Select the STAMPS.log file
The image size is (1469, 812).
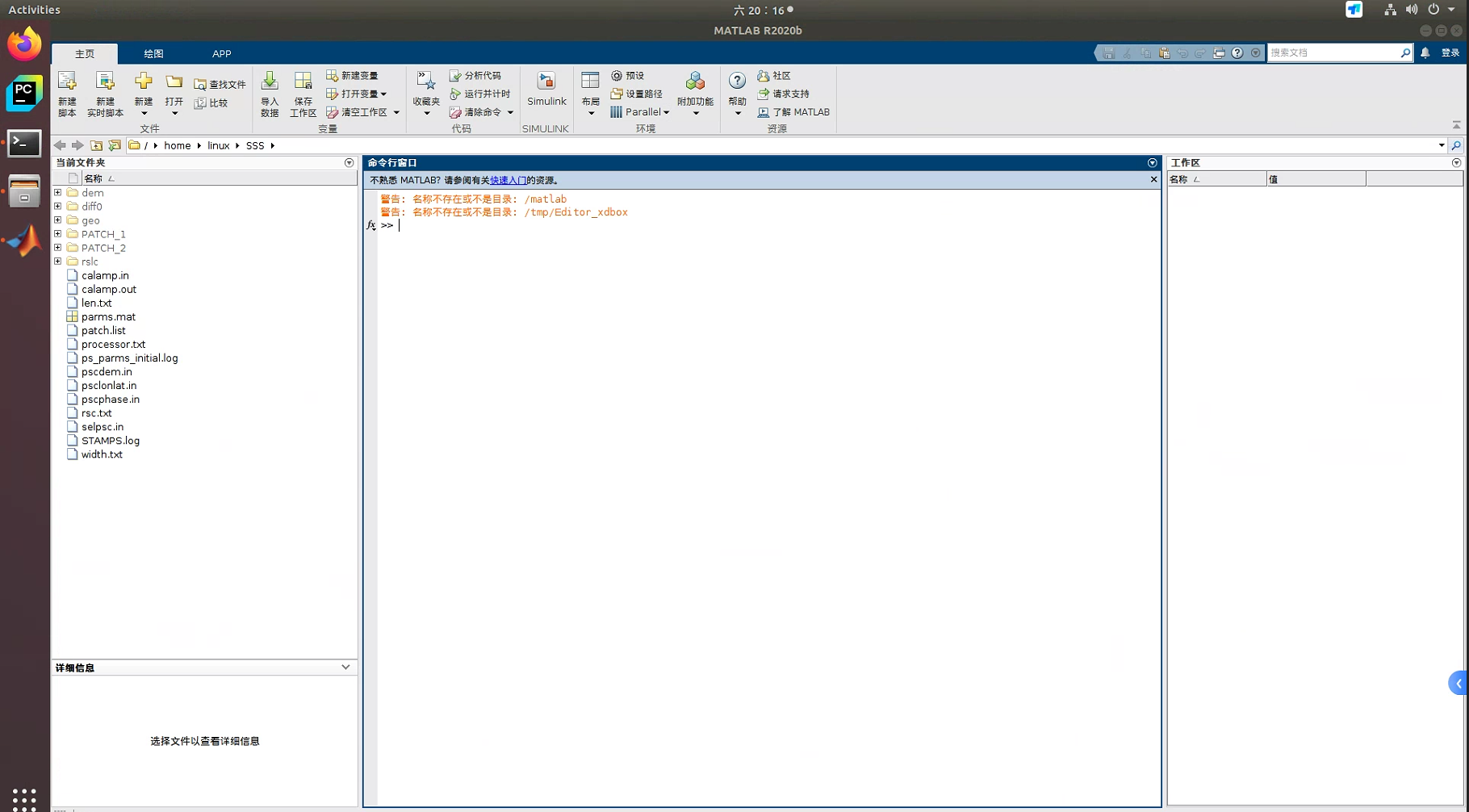(111, 441)
